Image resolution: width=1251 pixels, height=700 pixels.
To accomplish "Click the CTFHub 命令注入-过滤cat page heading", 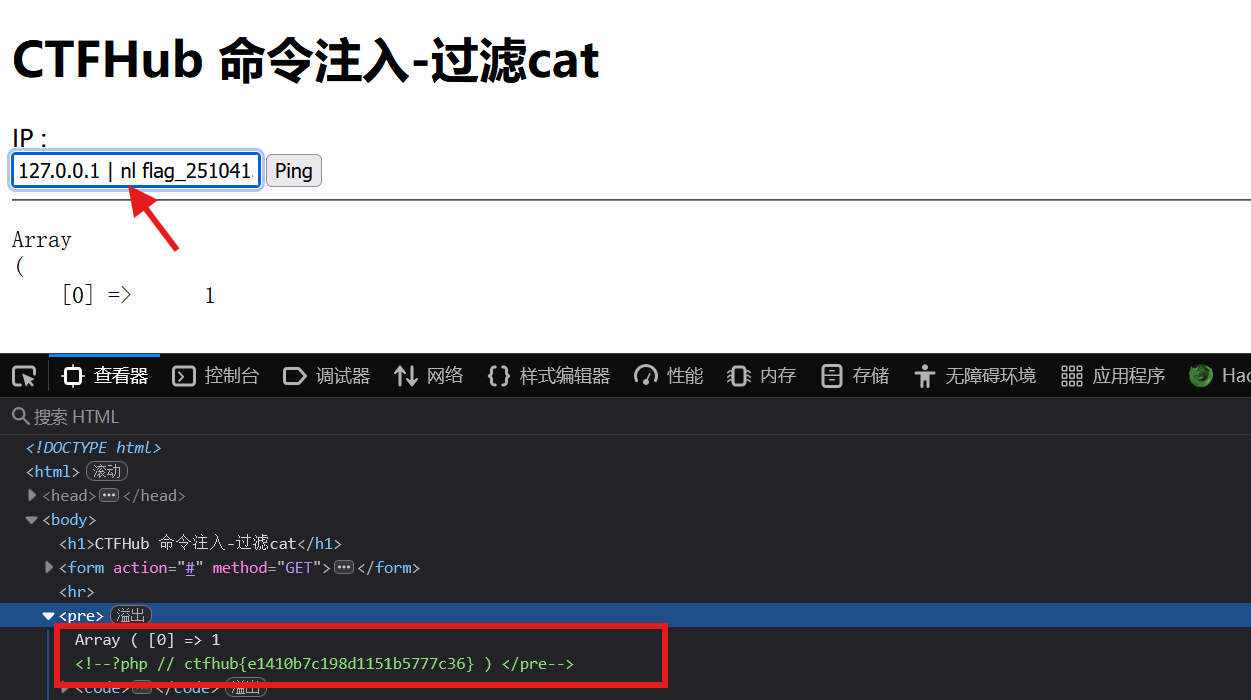I will click(x=306, y=60).
